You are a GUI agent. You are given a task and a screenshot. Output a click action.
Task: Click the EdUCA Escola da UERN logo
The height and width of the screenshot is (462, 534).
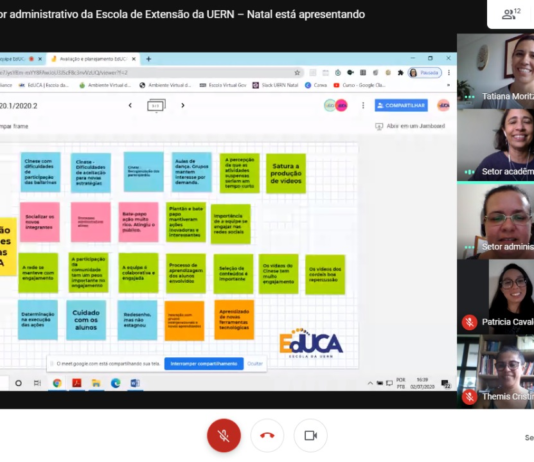pyautogui.click(x=311, y=343)
